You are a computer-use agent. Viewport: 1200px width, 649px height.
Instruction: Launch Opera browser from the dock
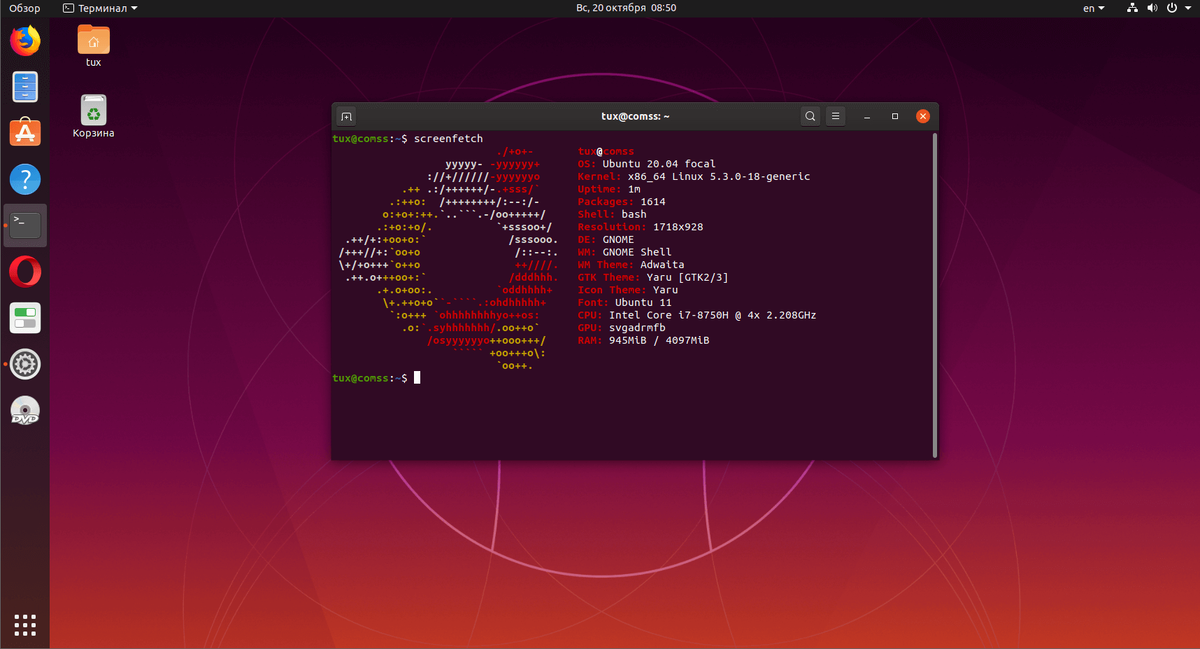tap(24, 270)
